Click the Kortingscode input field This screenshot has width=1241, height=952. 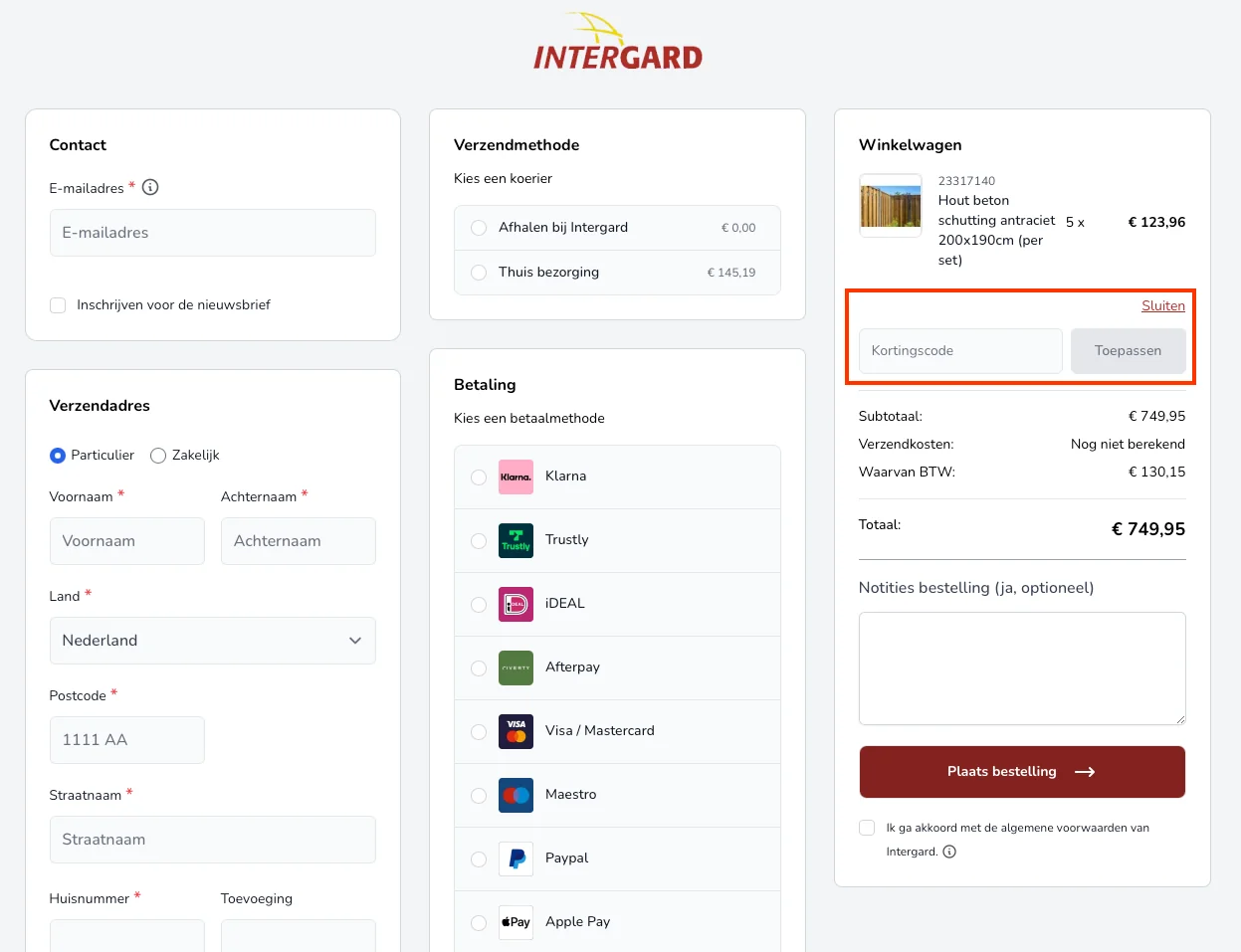pos(960,351)
